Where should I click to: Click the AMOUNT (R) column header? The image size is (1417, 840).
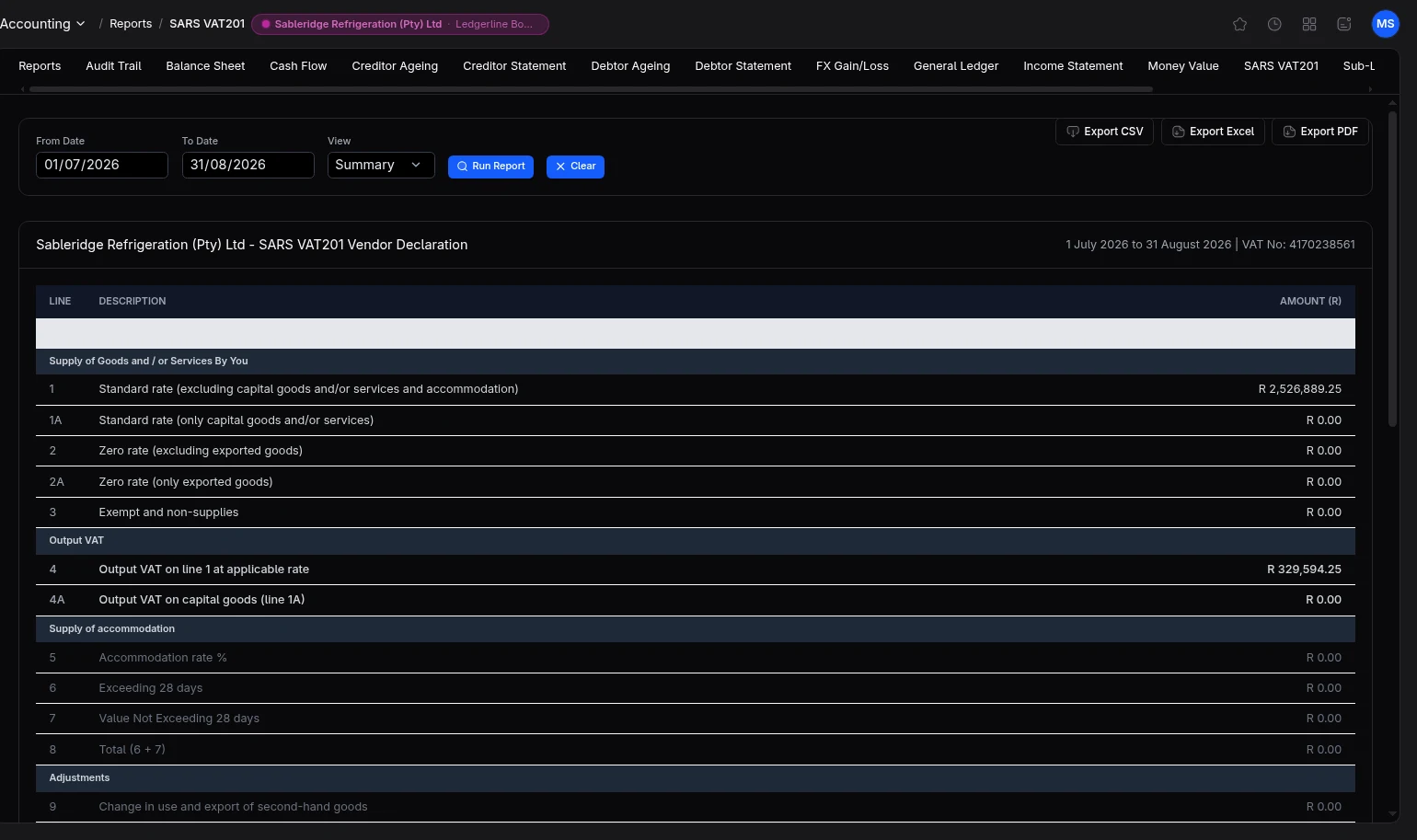[x=1310, y=301]
